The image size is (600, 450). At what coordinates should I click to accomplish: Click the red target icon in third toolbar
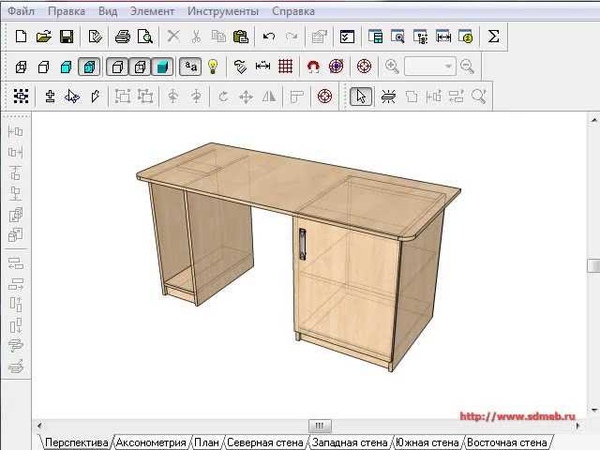point(324,96)
